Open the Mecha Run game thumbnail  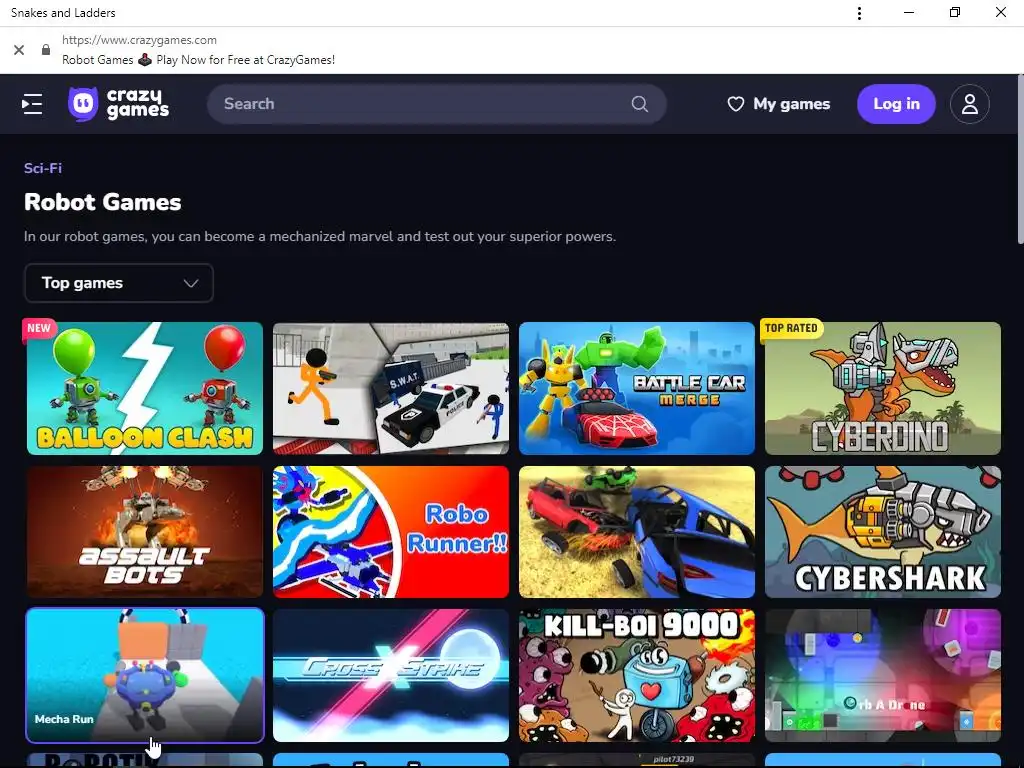(x=144, y=675)
